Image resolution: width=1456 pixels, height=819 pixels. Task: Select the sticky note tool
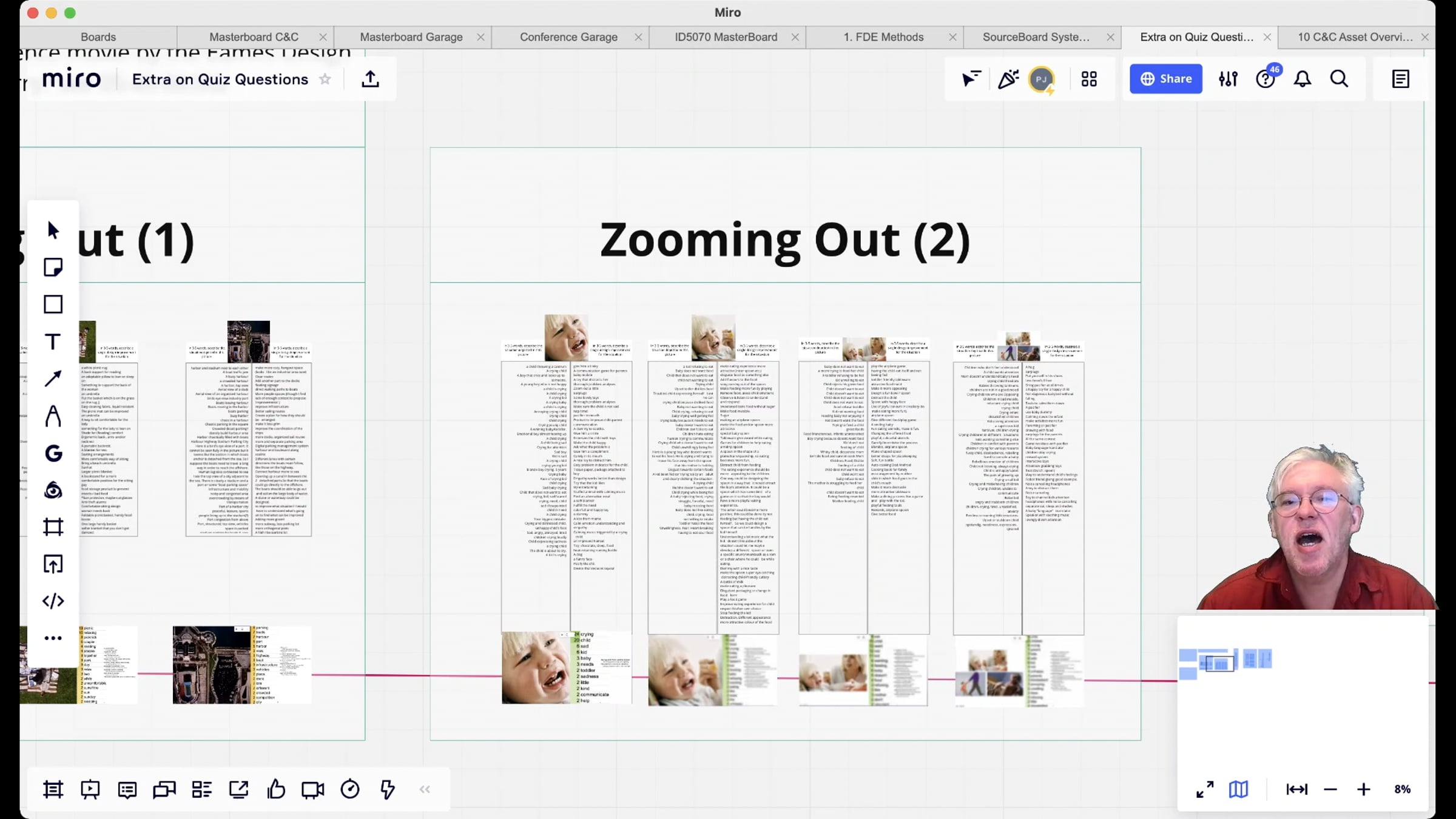point(53,267)
